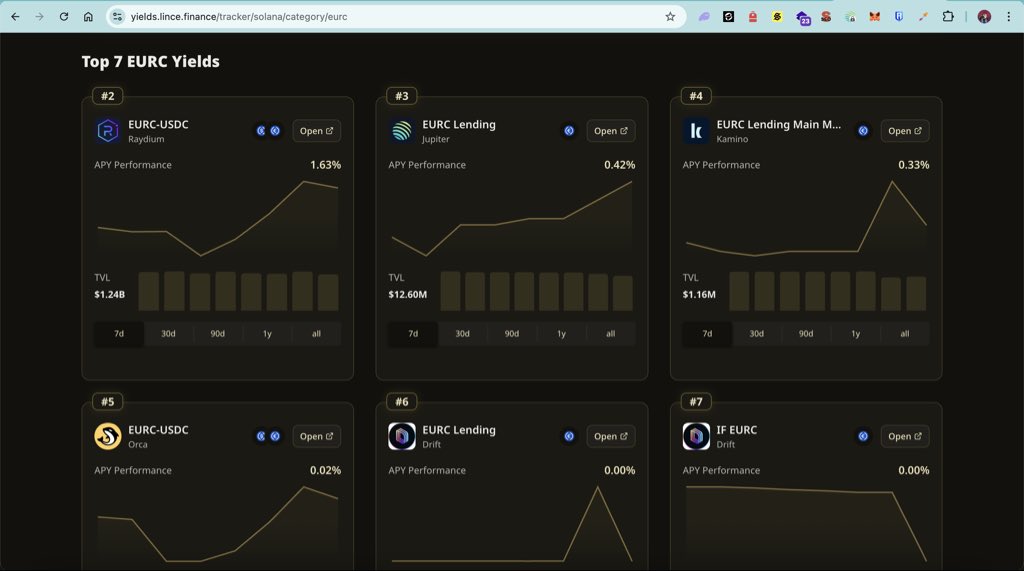Viewport: 1024px width, 571px height.
Task: Select 30d range on Kamino card
Action: click(756, 334)
